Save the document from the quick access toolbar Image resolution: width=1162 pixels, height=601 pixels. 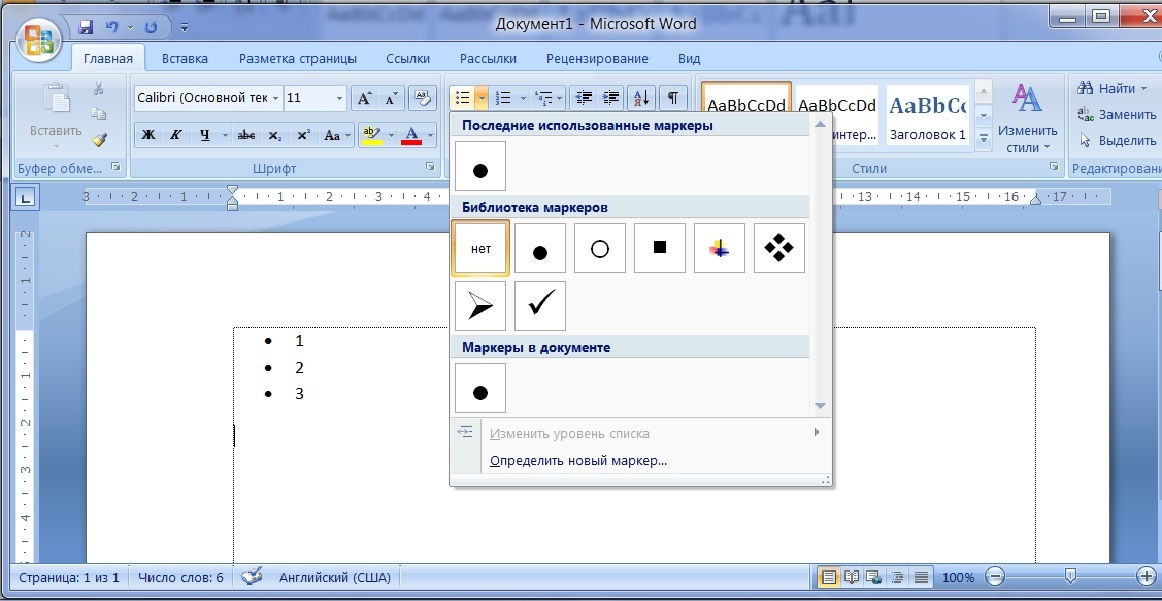86,27
